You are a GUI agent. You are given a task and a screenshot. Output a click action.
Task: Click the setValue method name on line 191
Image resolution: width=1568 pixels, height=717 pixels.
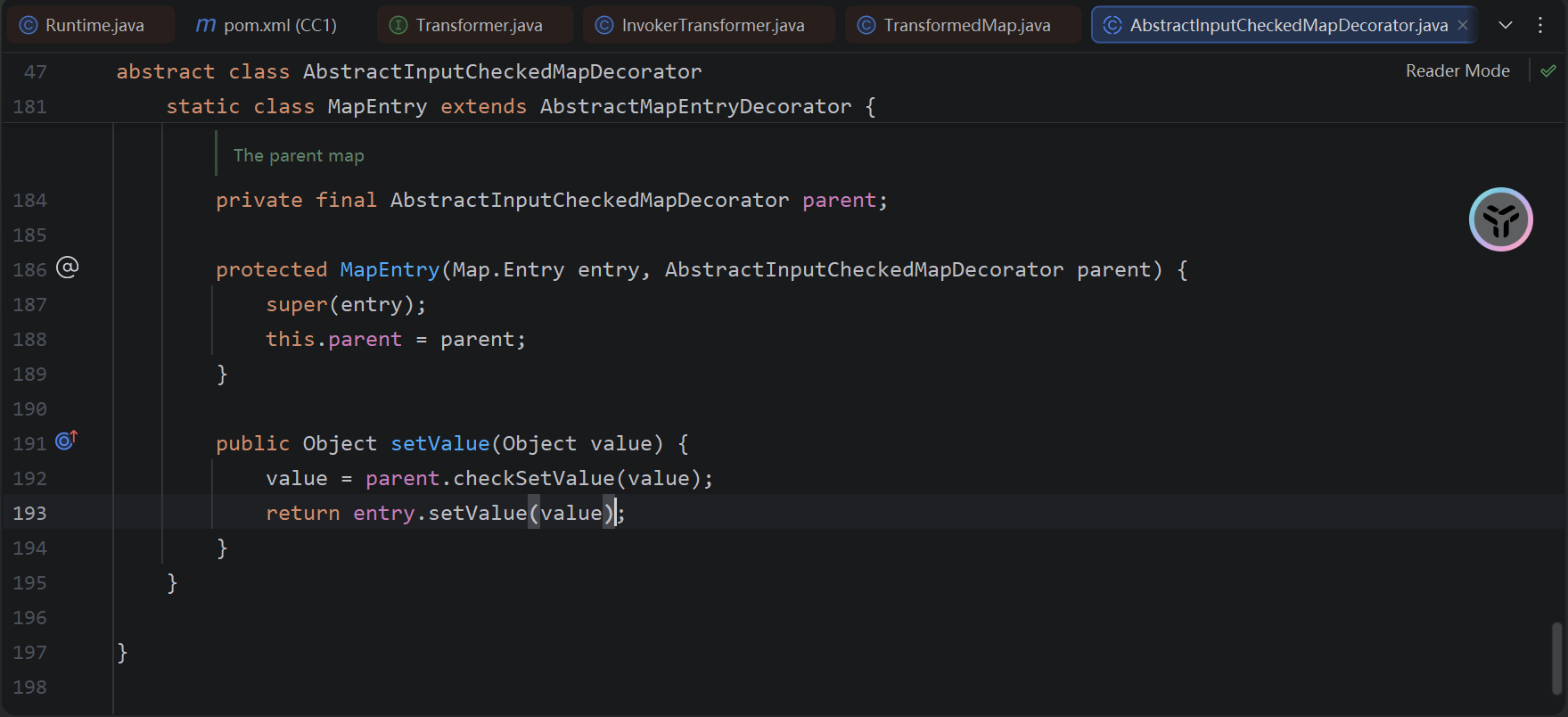coord(440,443)
